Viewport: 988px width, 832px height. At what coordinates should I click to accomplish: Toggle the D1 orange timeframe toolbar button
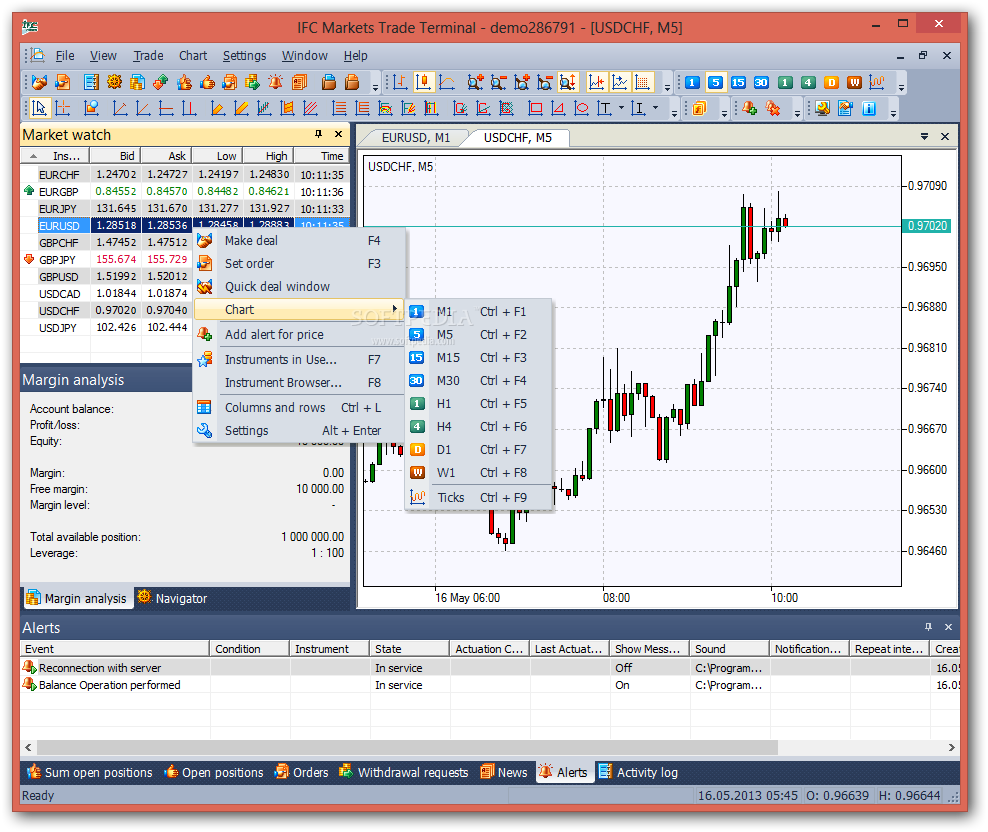831,83
